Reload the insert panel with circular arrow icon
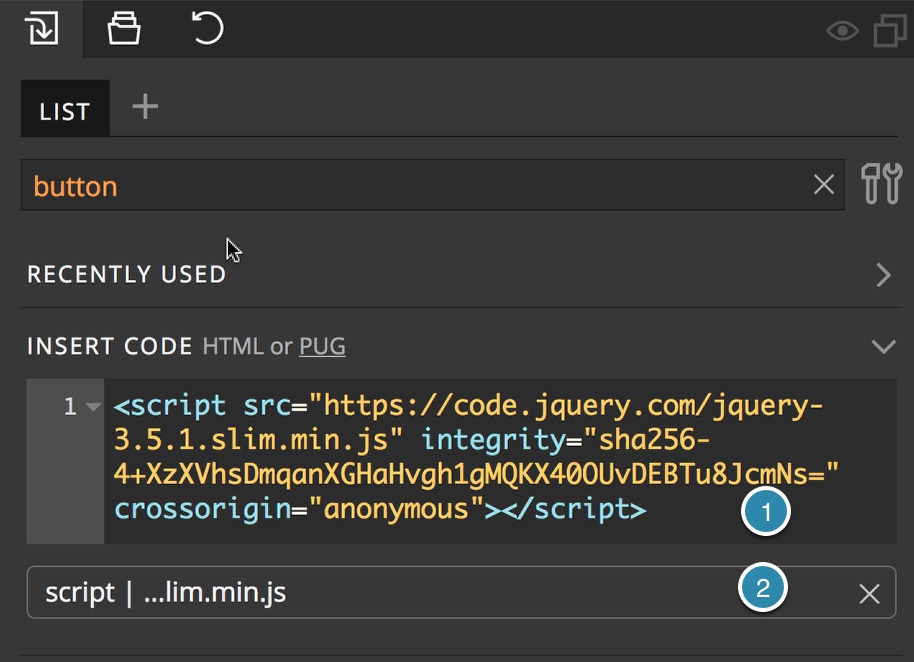 click(x=206, y=29)
